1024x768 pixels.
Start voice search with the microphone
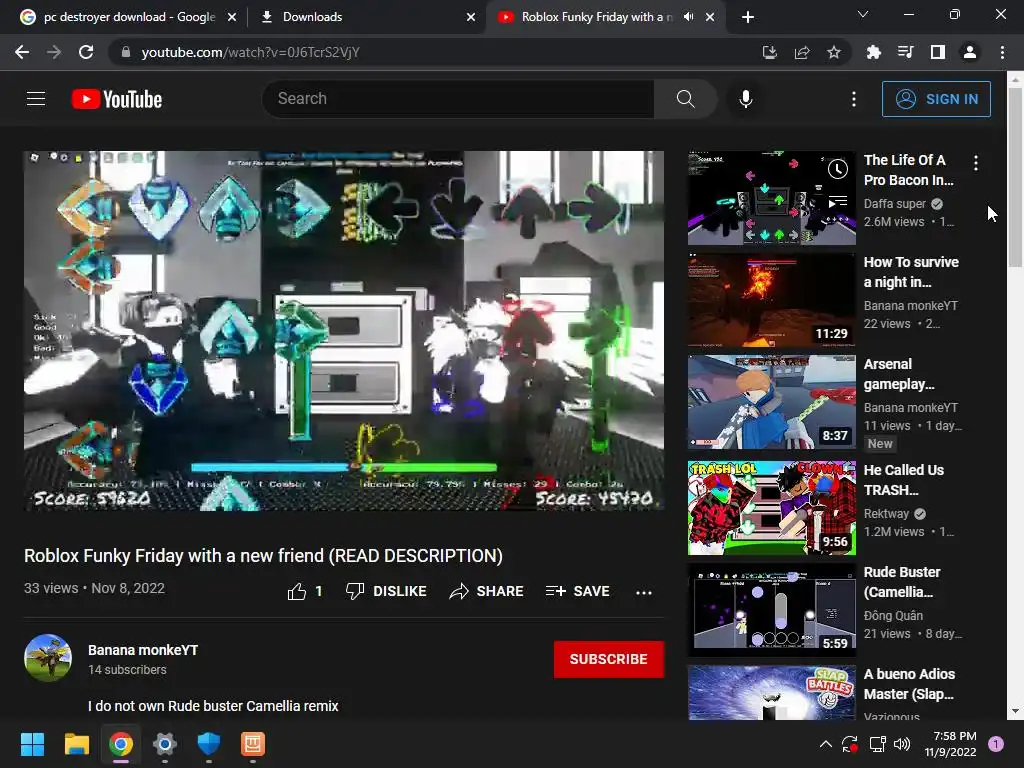(745, 99)
